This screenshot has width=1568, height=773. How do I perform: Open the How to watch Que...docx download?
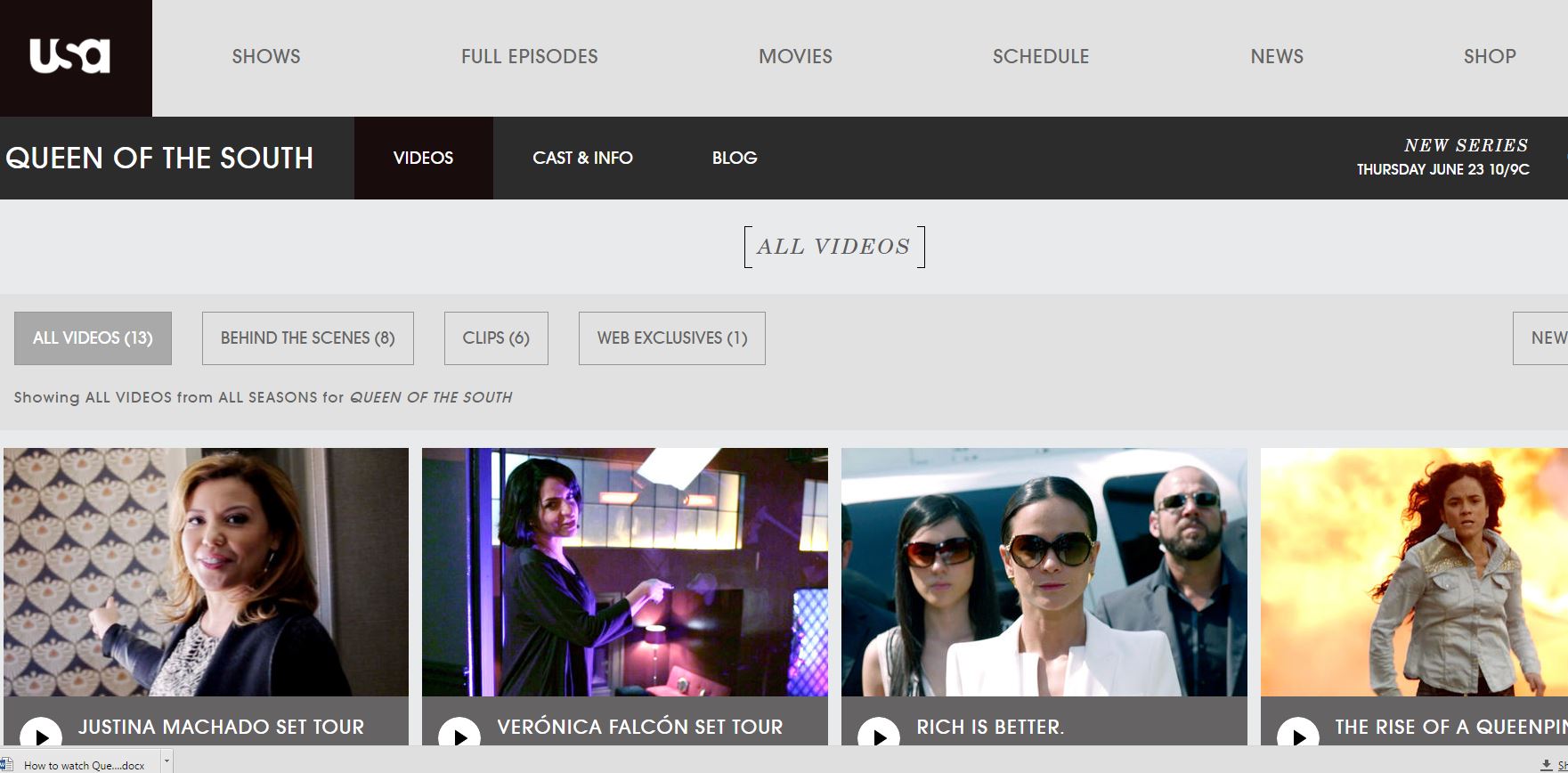click(x=84, y=765)
